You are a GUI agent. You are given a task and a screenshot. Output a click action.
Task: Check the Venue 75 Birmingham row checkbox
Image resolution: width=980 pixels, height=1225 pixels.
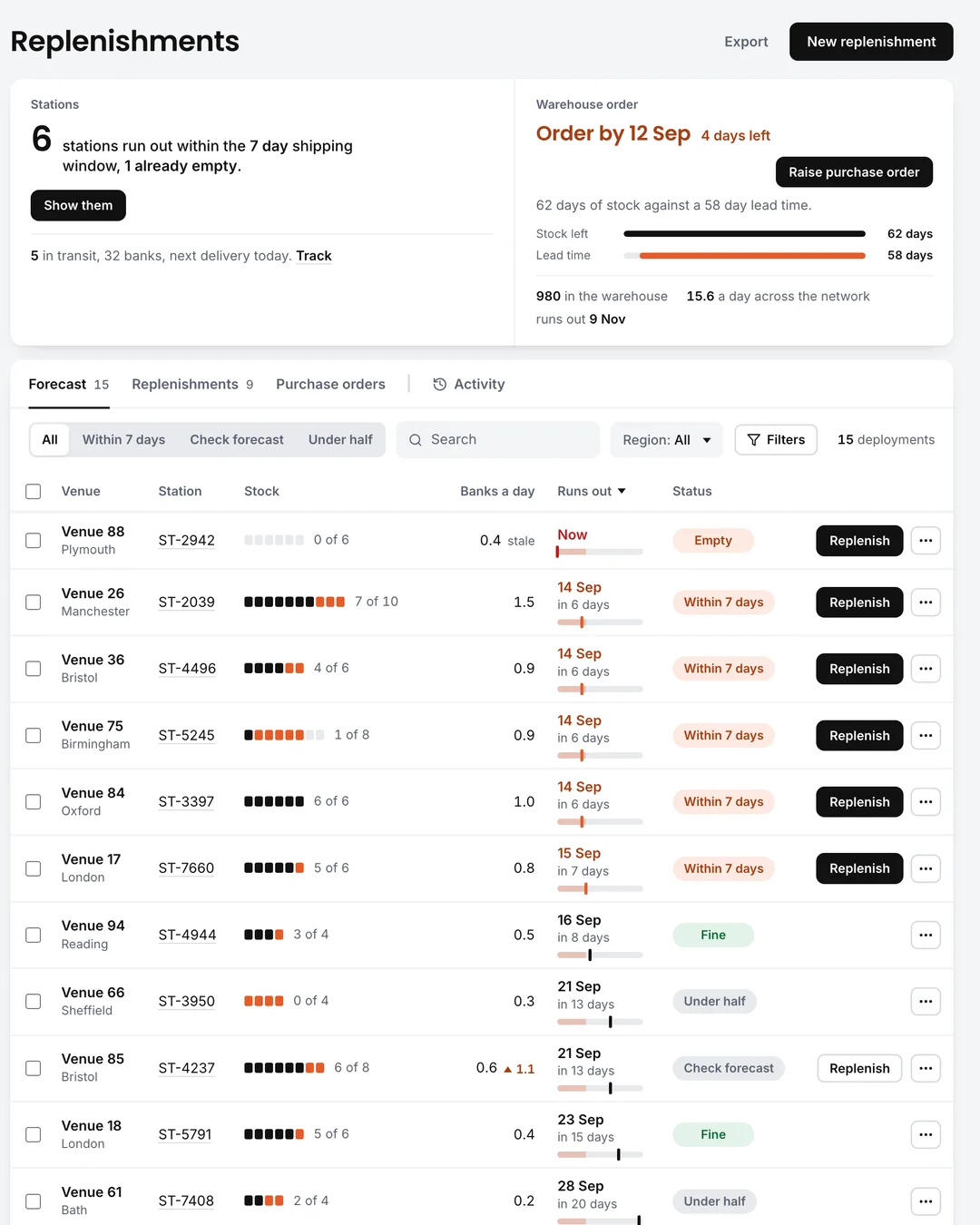pyautogui.click(x=34, y=736)
